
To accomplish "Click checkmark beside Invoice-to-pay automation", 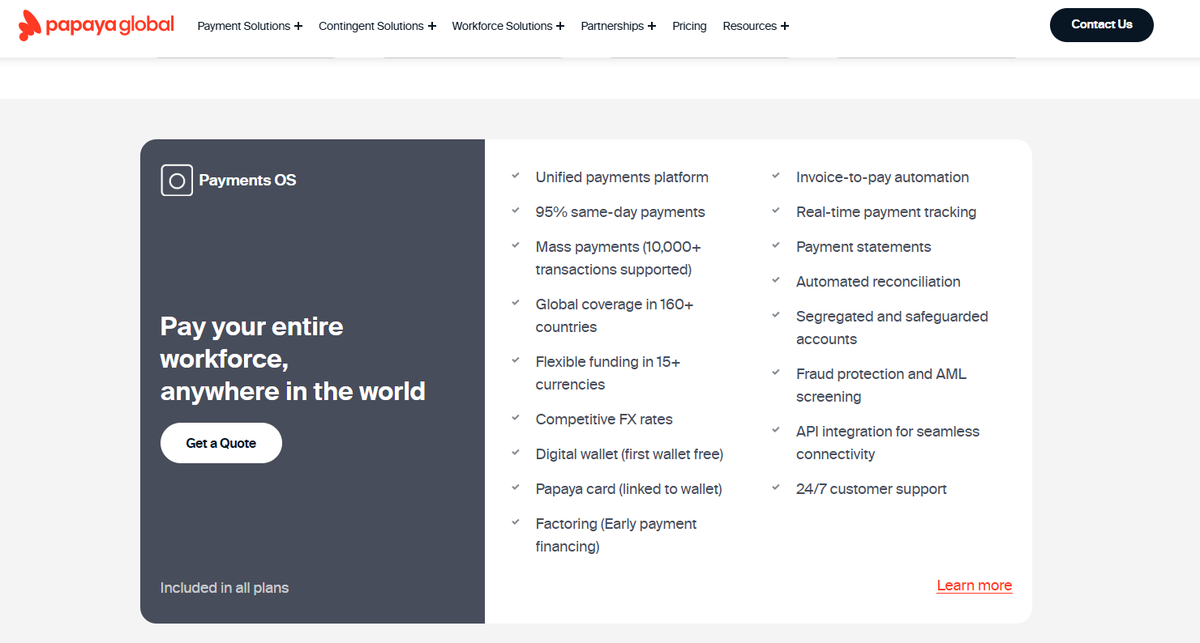I will (x=776, y=175).
